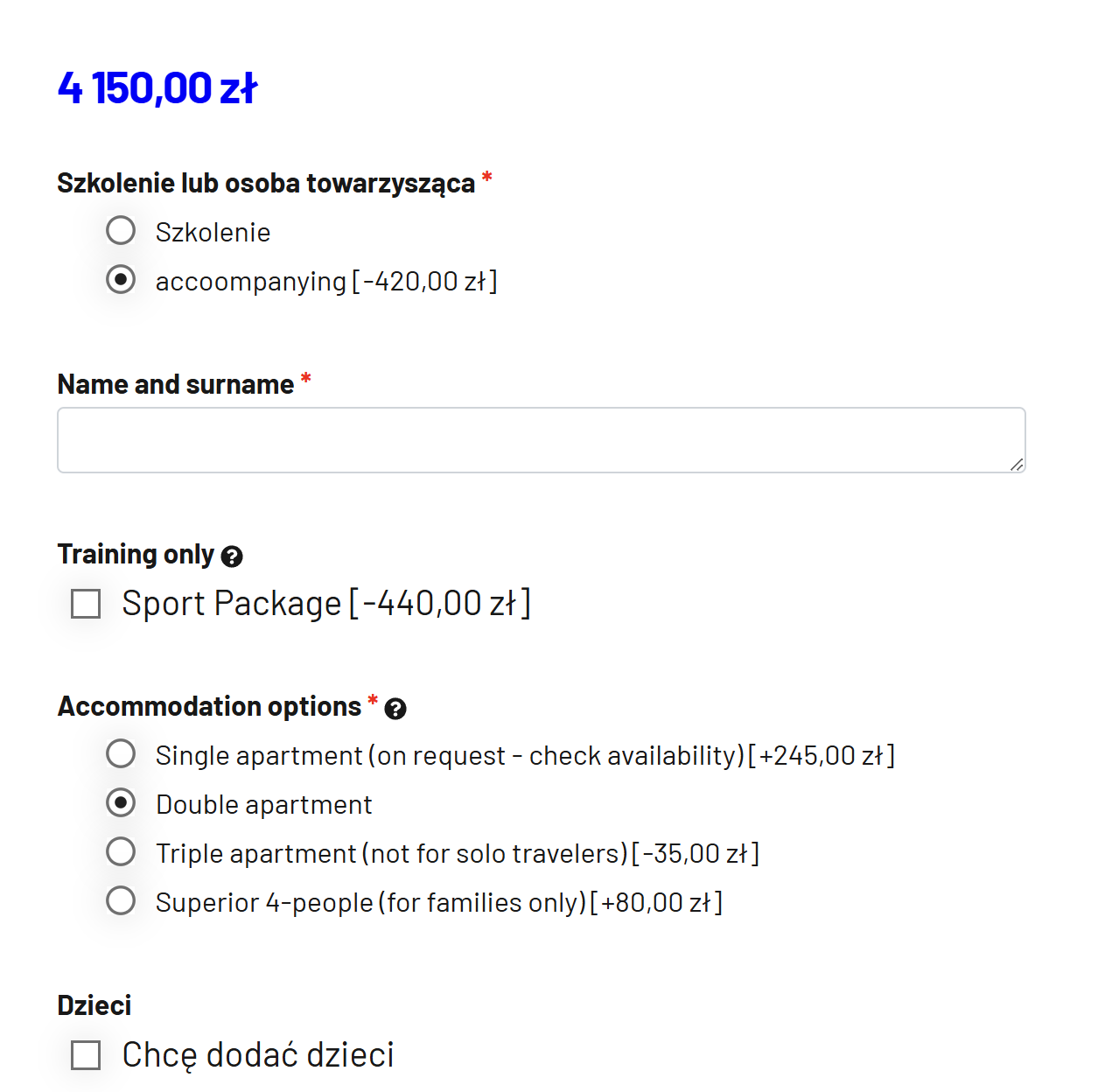Choose the Double apartment option
Screen dimensions: 1098x1092
(121, 803)
